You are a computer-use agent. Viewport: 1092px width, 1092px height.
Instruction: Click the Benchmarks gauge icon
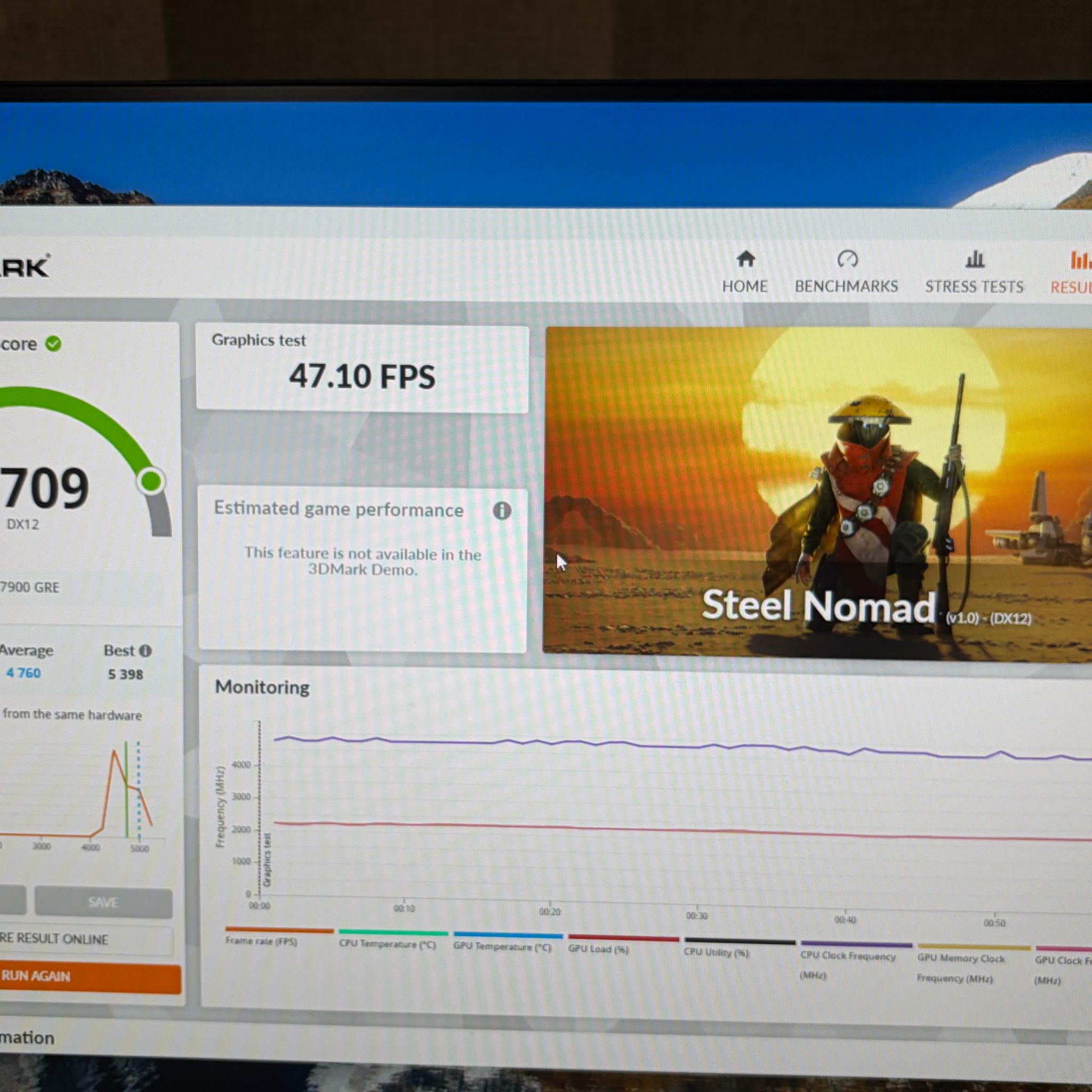click(x=847, y=260)
